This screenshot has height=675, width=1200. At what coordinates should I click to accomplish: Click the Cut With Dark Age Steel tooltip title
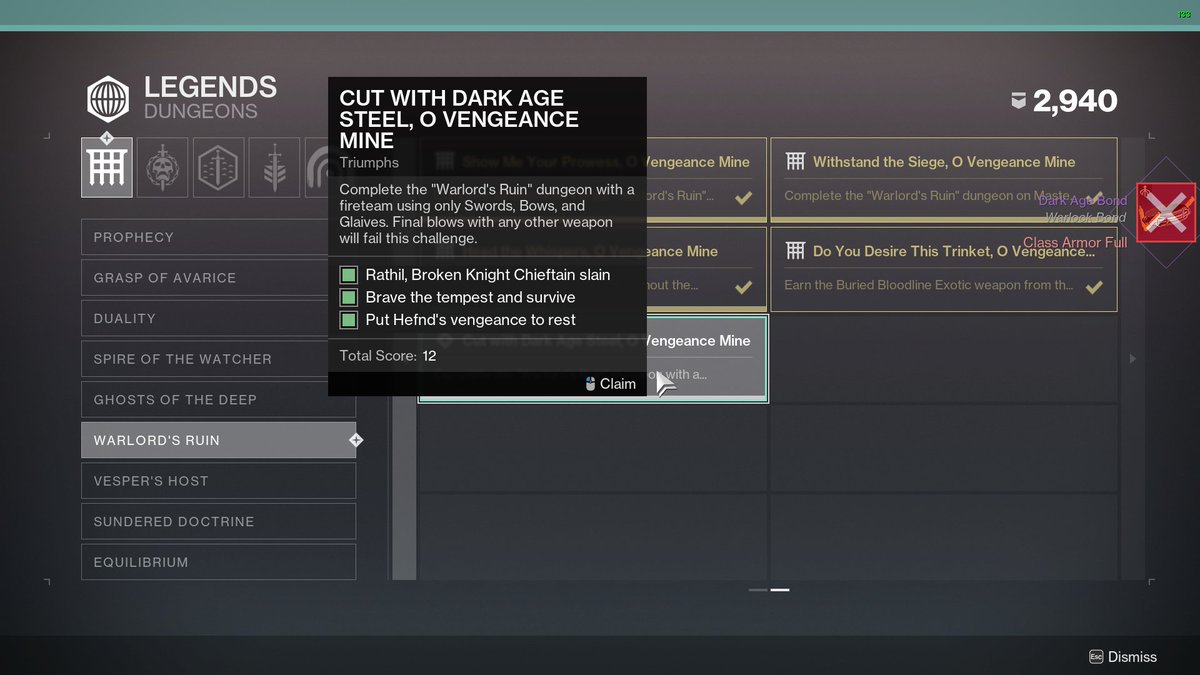point(459,119)
